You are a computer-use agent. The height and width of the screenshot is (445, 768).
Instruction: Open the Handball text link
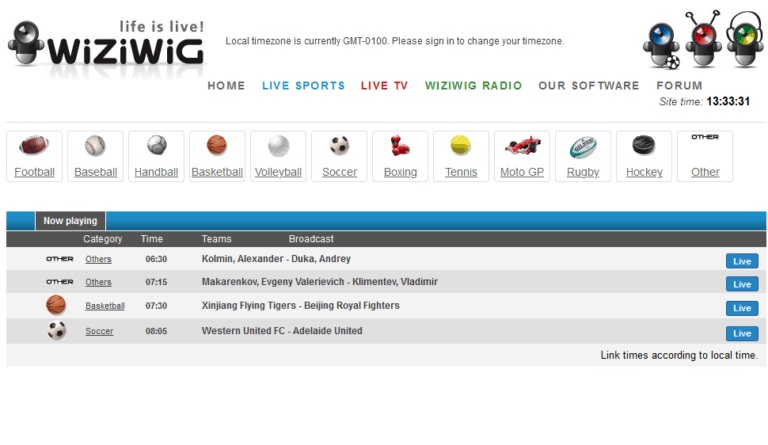156,172
